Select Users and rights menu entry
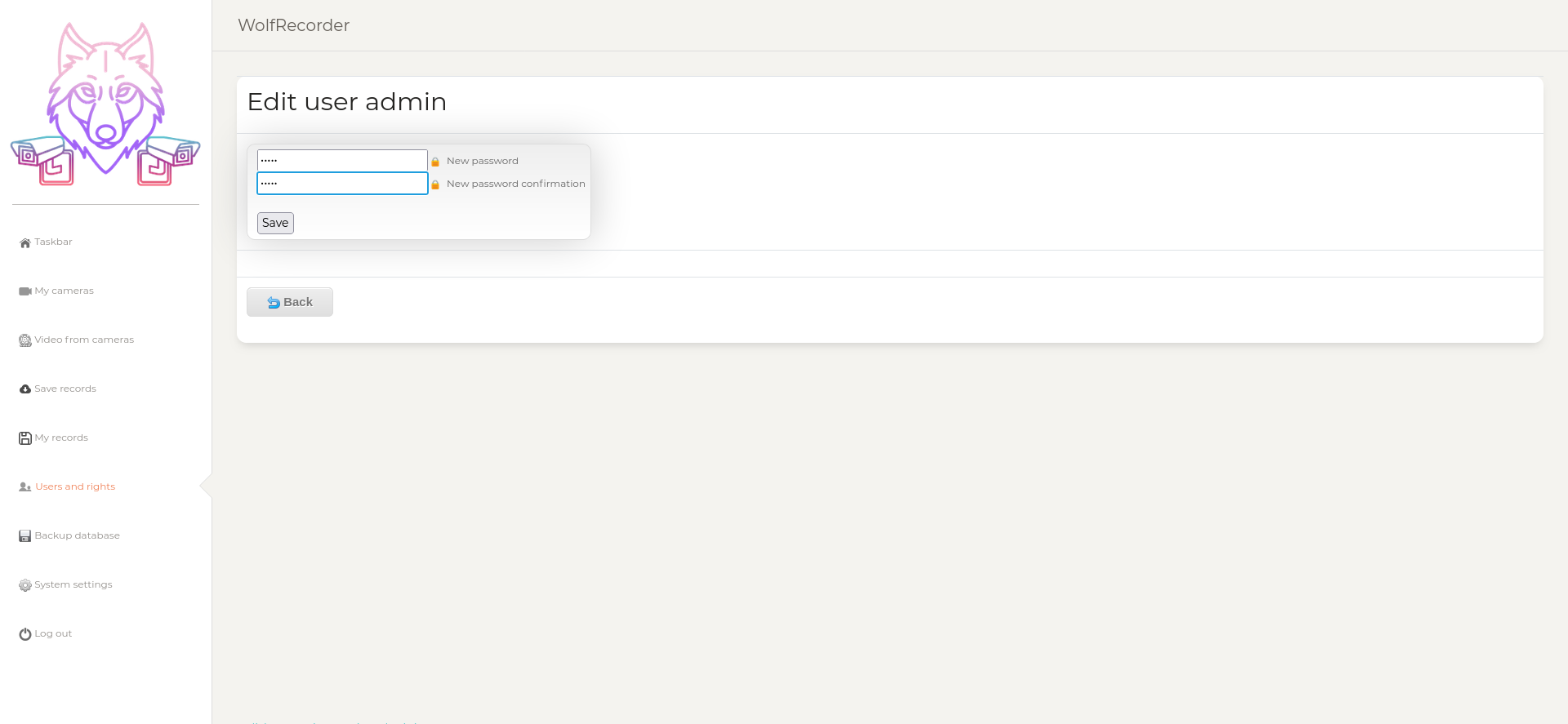This screenshot has height=724, width=1568. [x=75, y=487]
